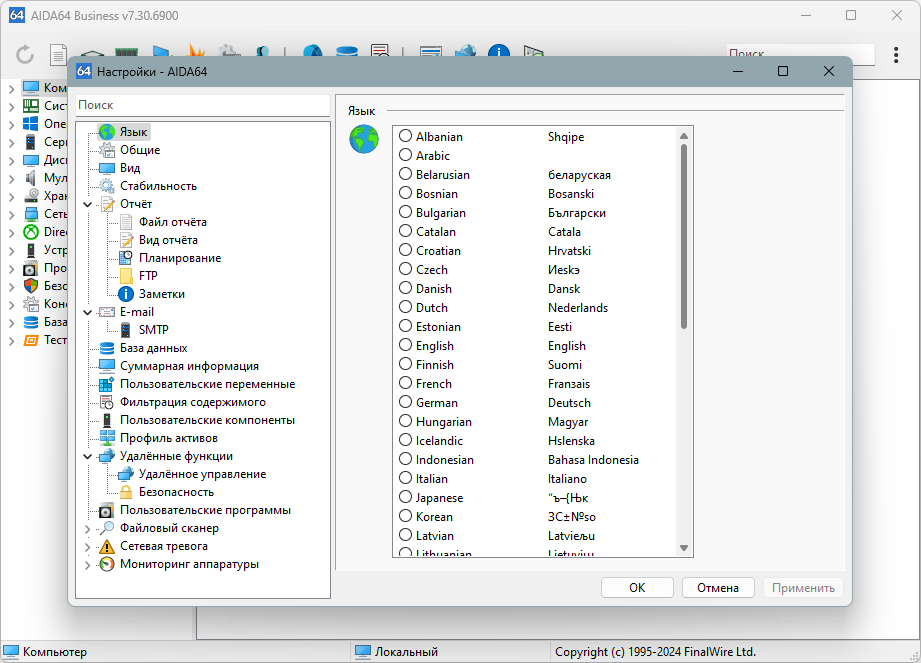
Task: Select the Japanese radio button
Action: click(x=405, y=497)
